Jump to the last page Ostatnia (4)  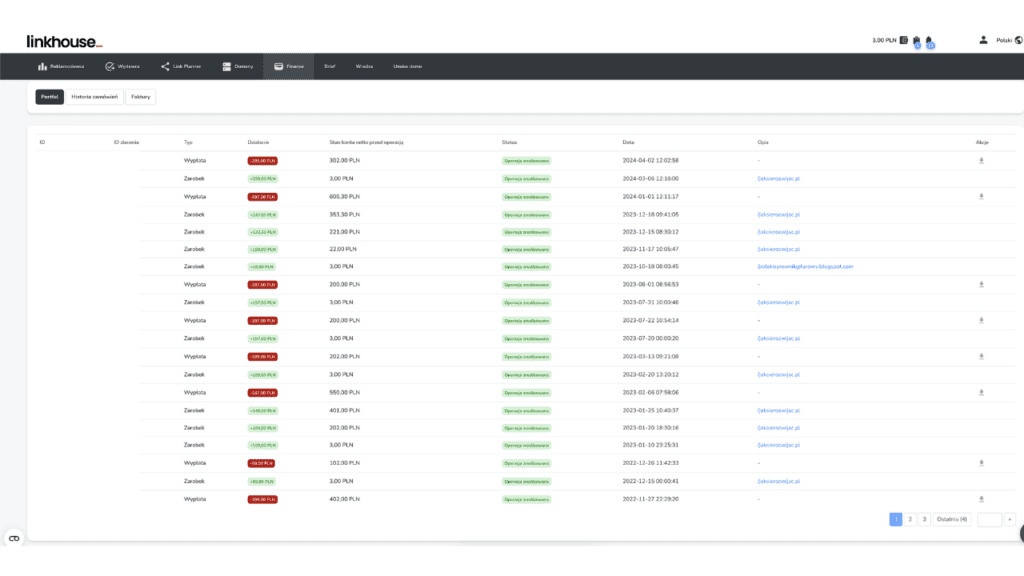click(x=952, y=519)
